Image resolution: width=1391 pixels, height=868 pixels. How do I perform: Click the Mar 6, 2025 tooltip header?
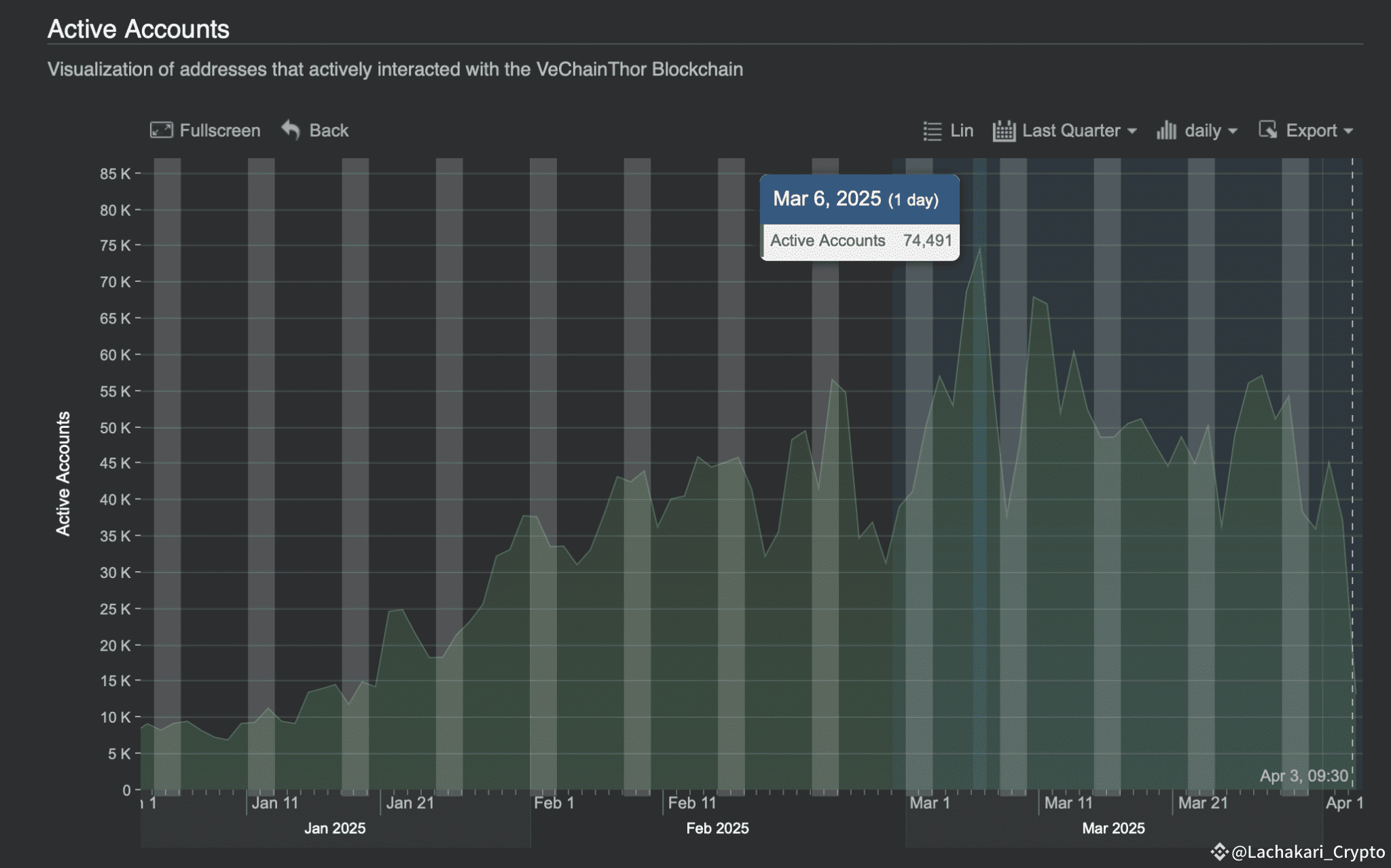coord(859,199)
